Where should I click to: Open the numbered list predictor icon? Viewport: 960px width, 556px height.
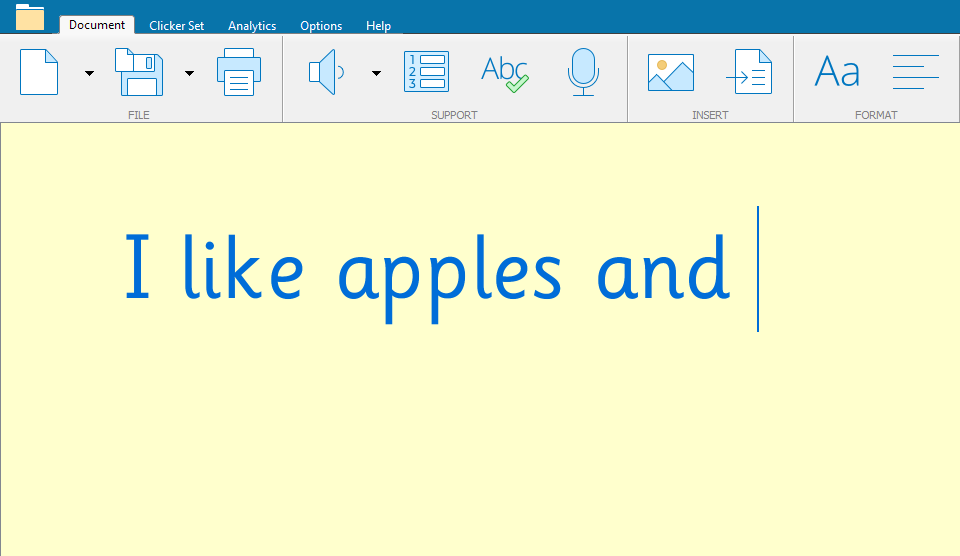(x=426, y=72)
